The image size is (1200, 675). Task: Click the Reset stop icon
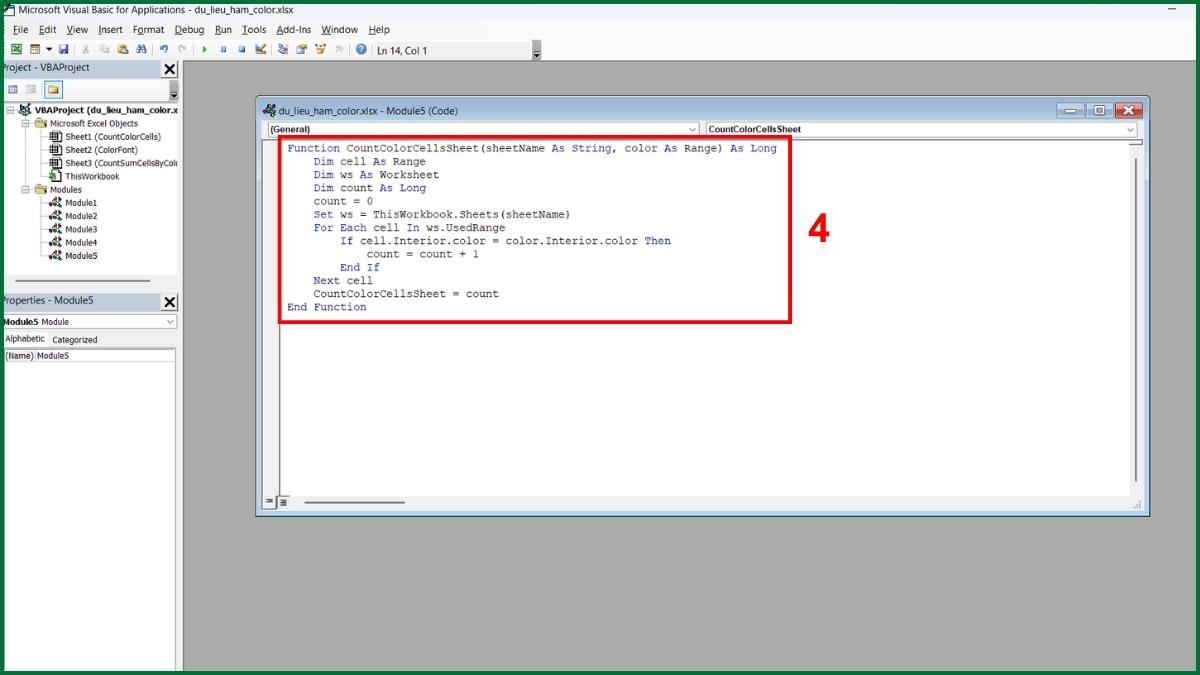pos(242,49)
